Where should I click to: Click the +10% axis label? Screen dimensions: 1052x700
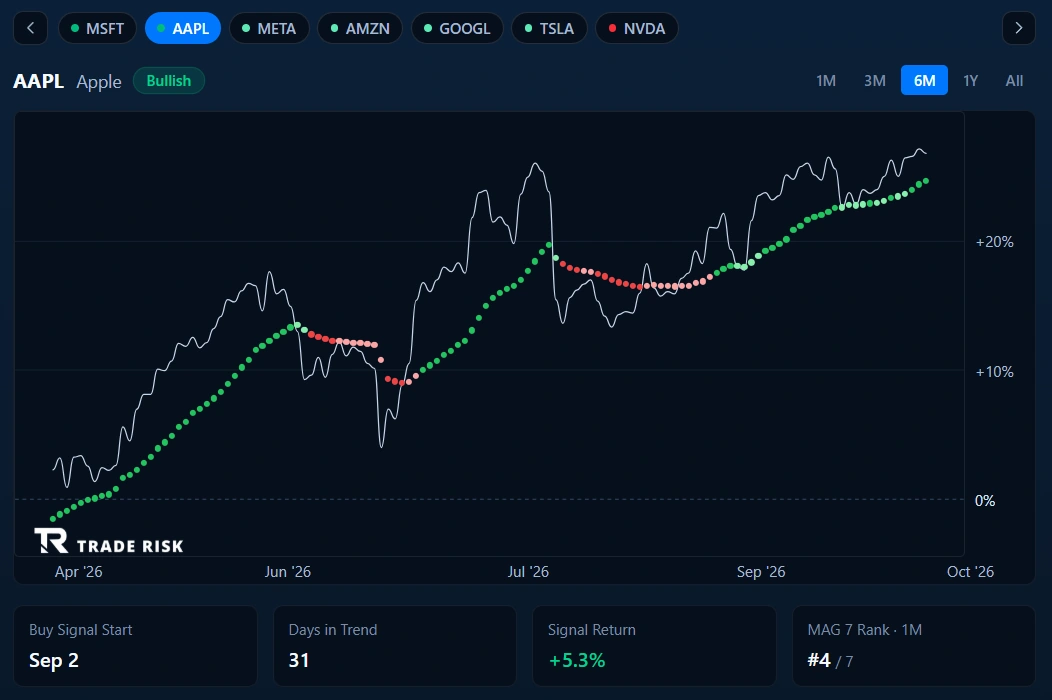[994, 371]
